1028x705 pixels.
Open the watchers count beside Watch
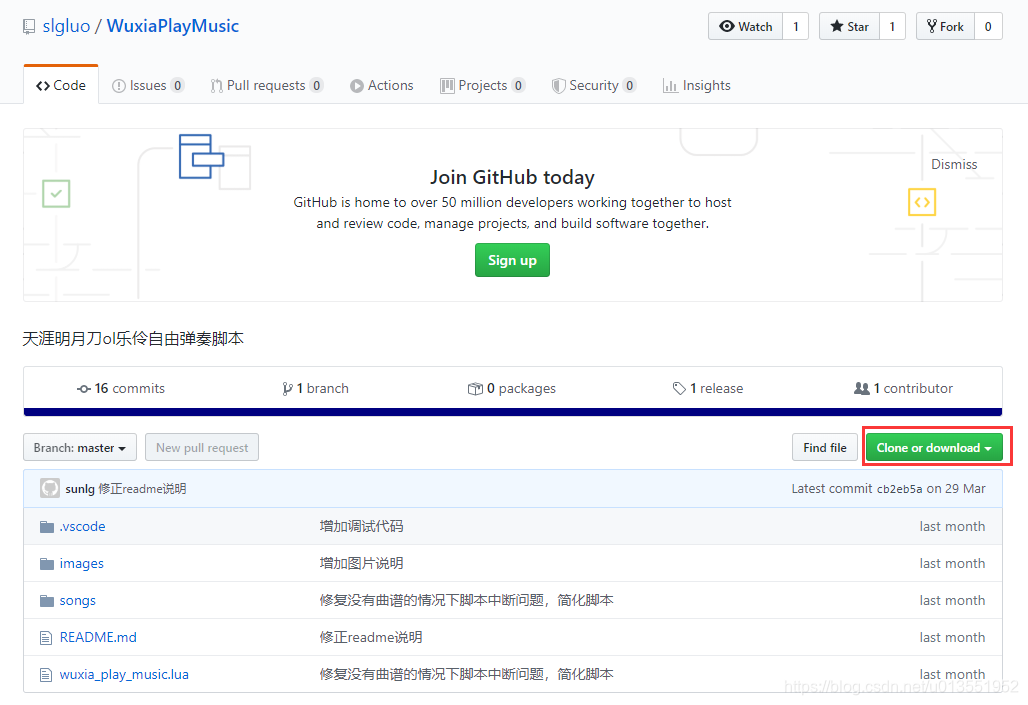coord(795,26)
